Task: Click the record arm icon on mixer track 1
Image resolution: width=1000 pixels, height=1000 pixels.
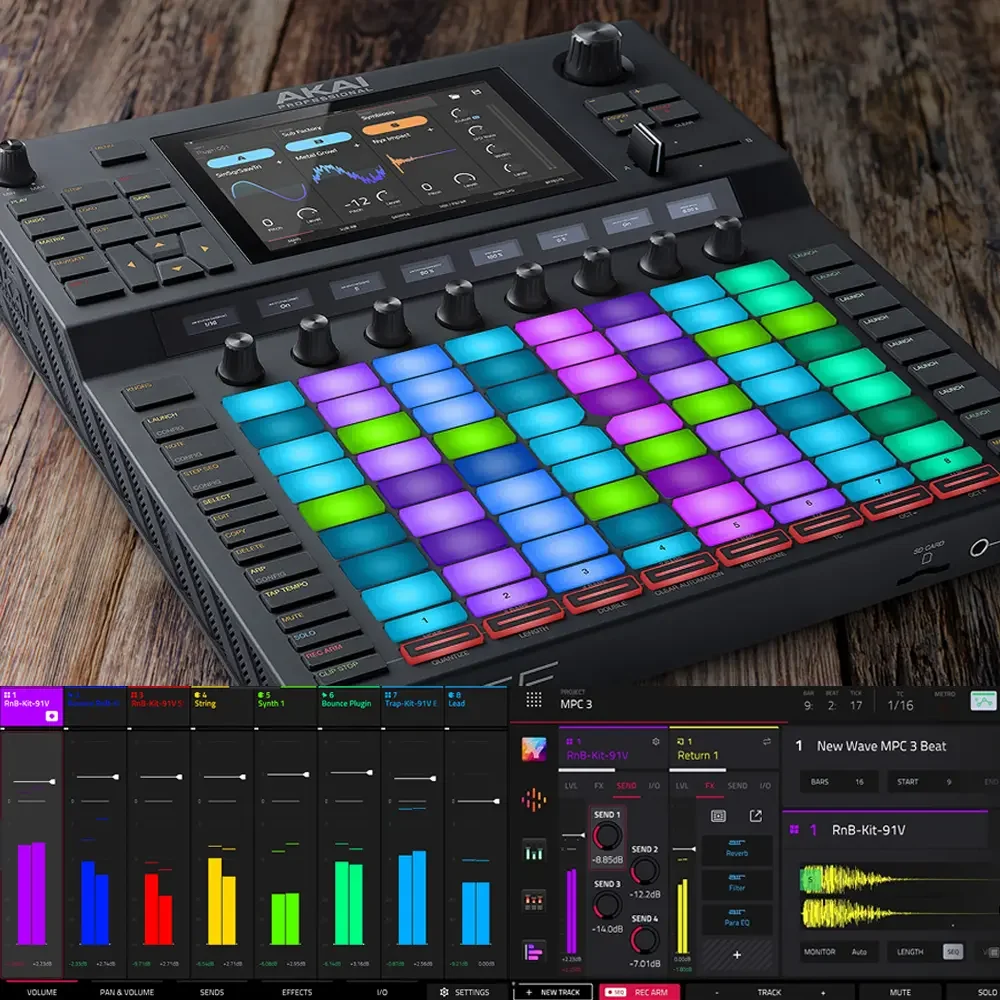Action: click(52, 716)
